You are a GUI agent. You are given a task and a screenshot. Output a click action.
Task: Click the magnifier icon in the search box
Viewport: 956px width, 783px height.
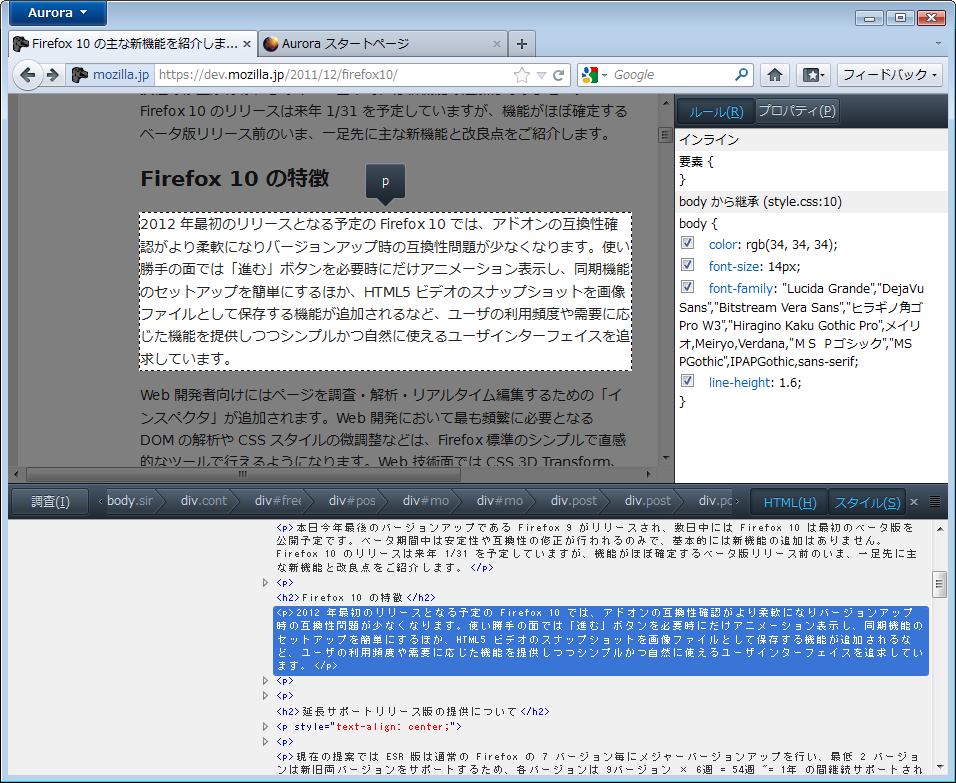coord(741,74)
